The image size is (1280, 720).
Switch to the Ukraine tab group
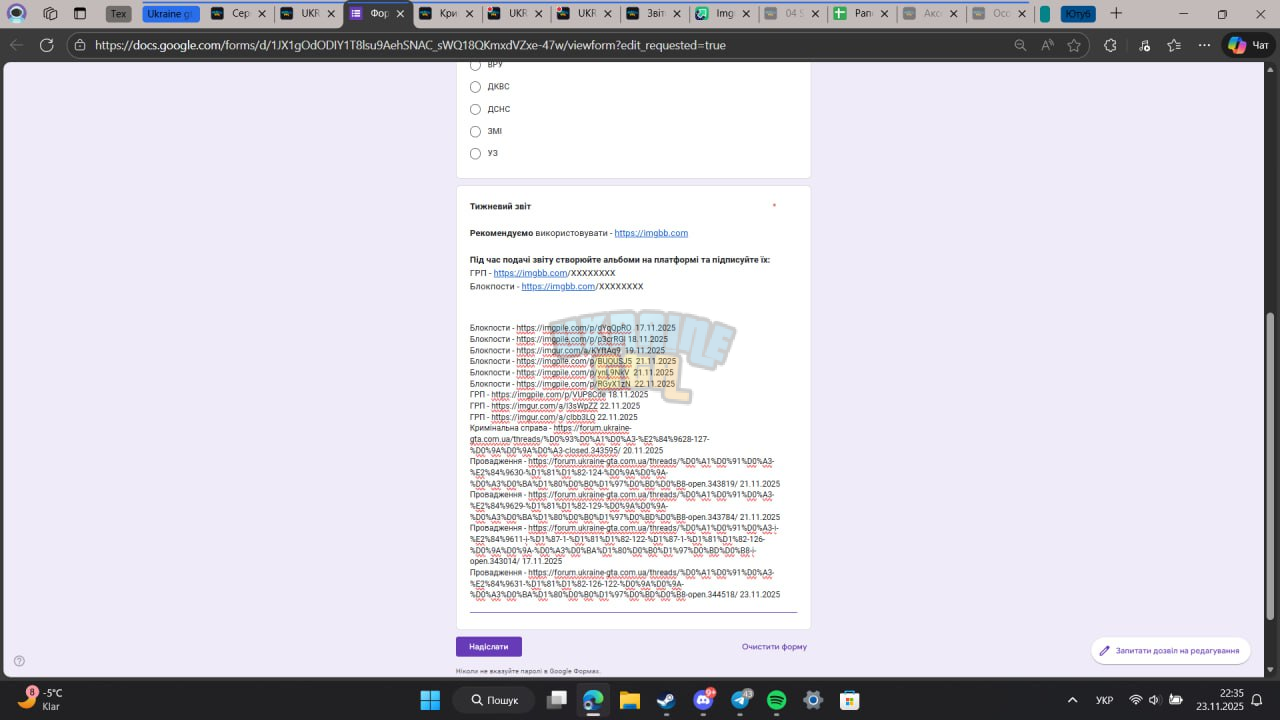pos(171,14)
